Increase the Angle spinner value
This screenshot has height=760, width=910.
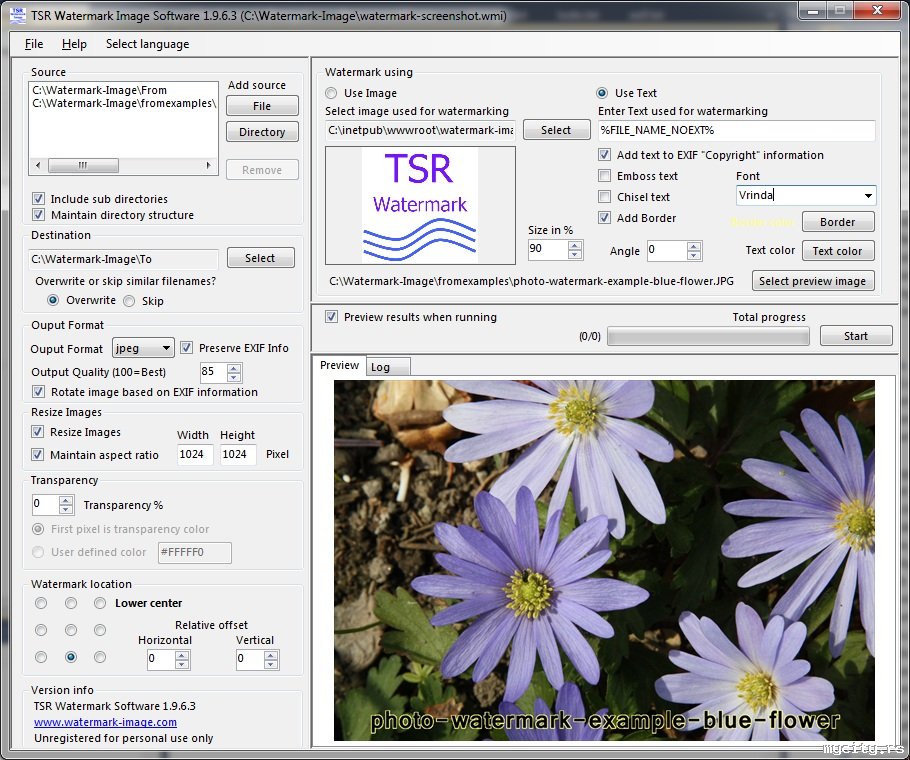[x=694, y=245]
